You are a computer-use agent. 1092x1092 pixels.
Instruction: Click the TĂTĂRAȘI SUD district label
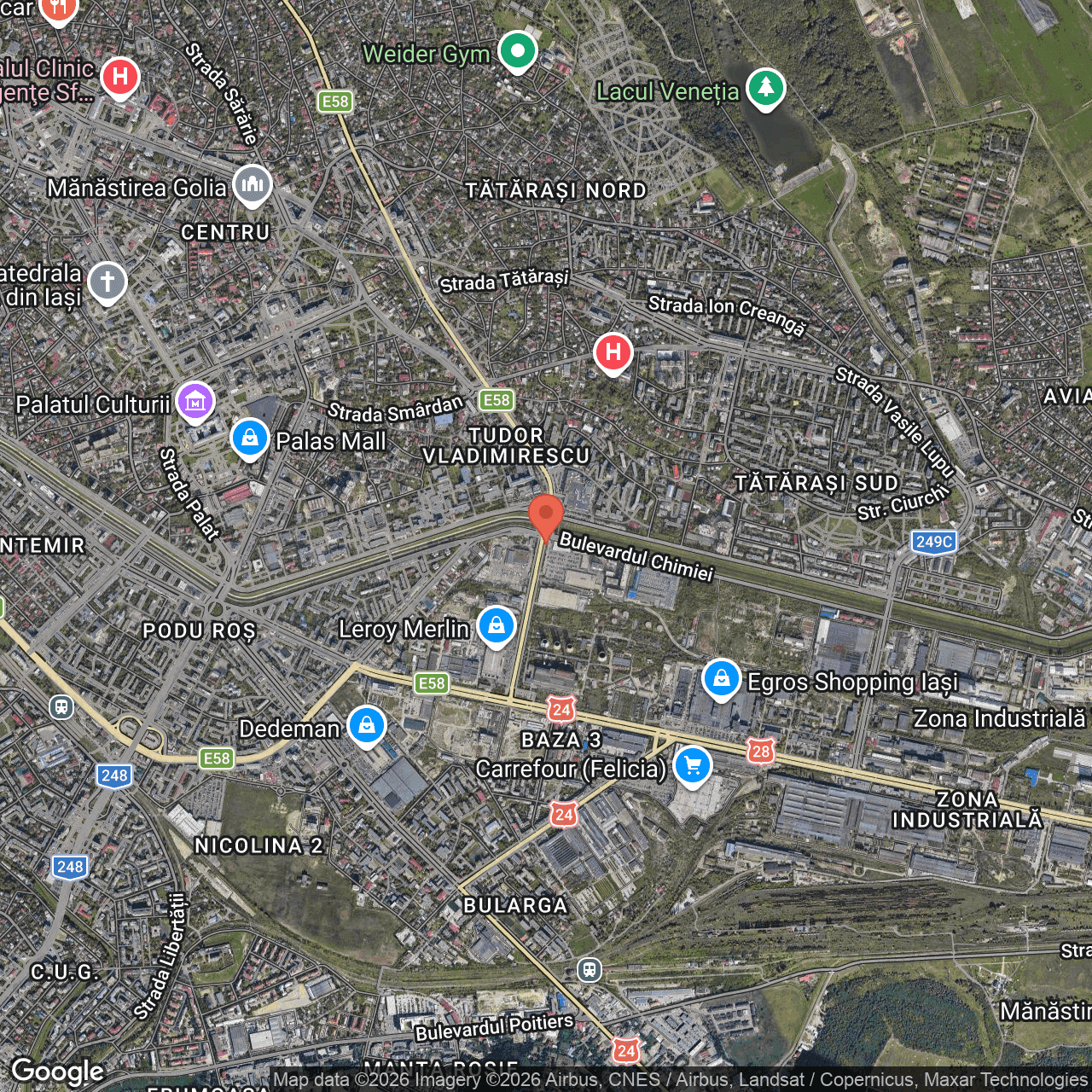click(817, 484)
